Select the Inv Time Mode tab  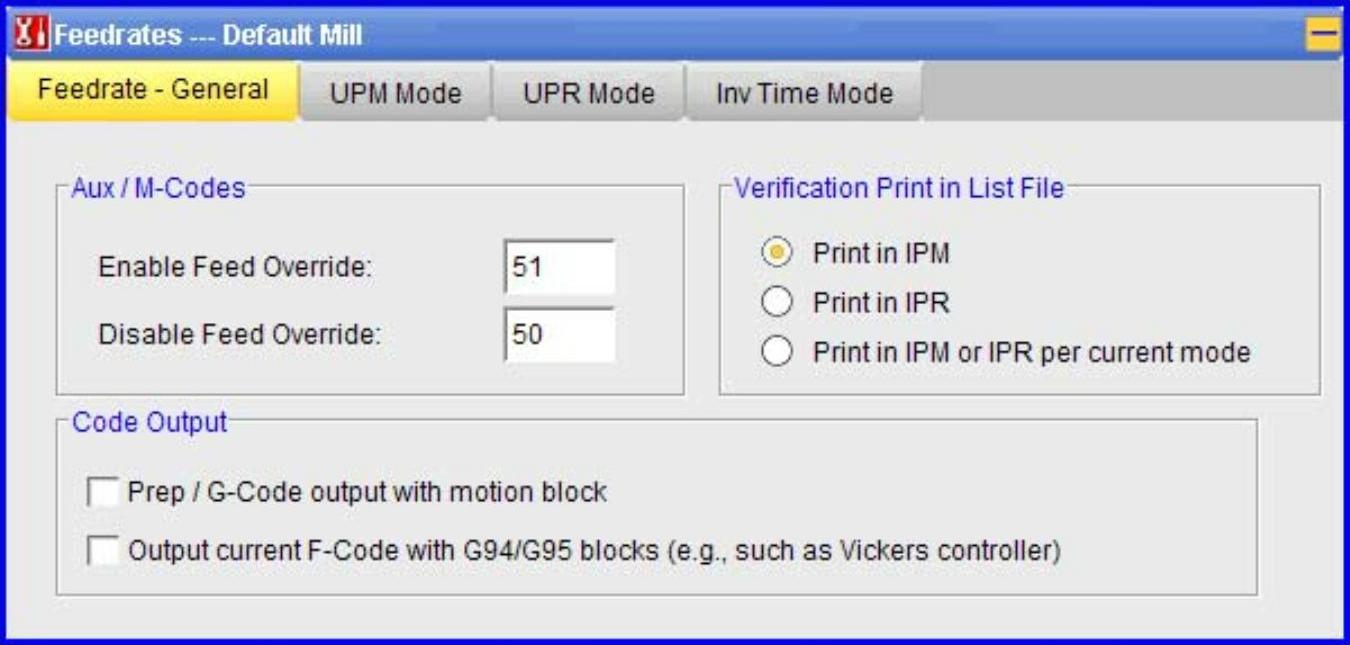[804, 94]
